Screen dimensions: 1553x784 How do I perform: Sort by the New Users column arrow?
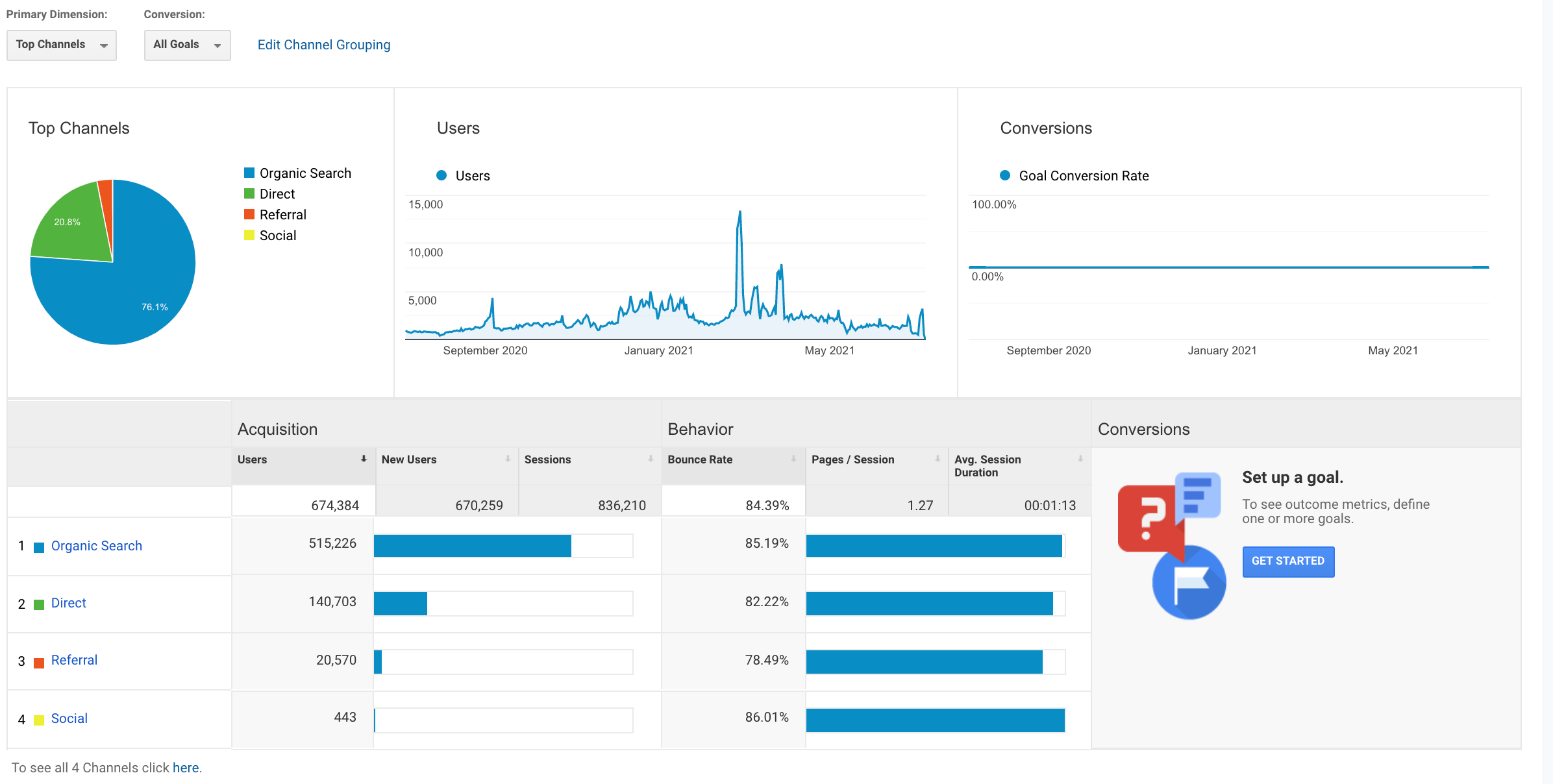coord(508,459)
